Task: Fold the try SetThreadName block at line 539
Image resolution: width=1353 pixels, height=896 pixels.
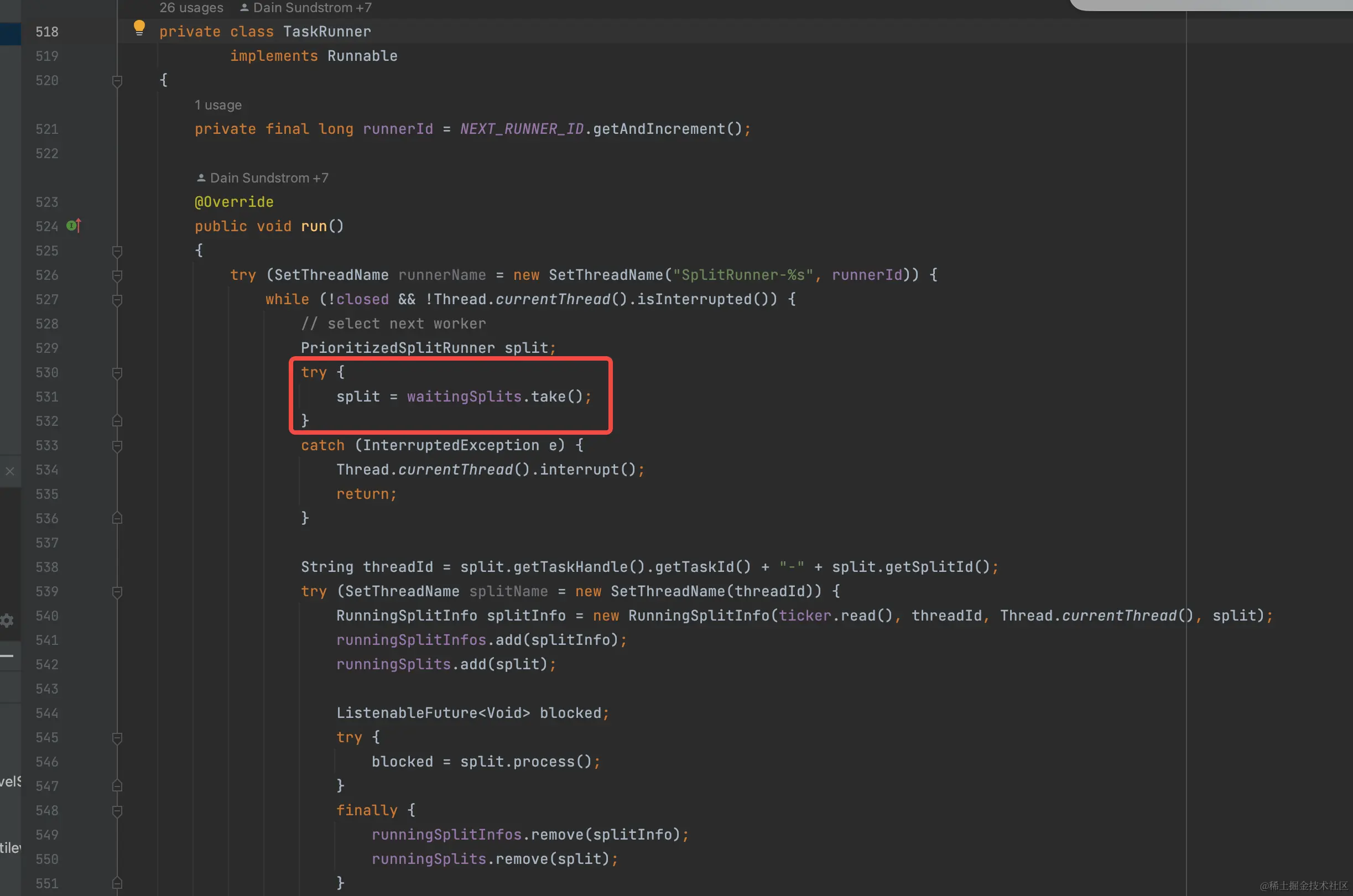Action: click(117, 591)
